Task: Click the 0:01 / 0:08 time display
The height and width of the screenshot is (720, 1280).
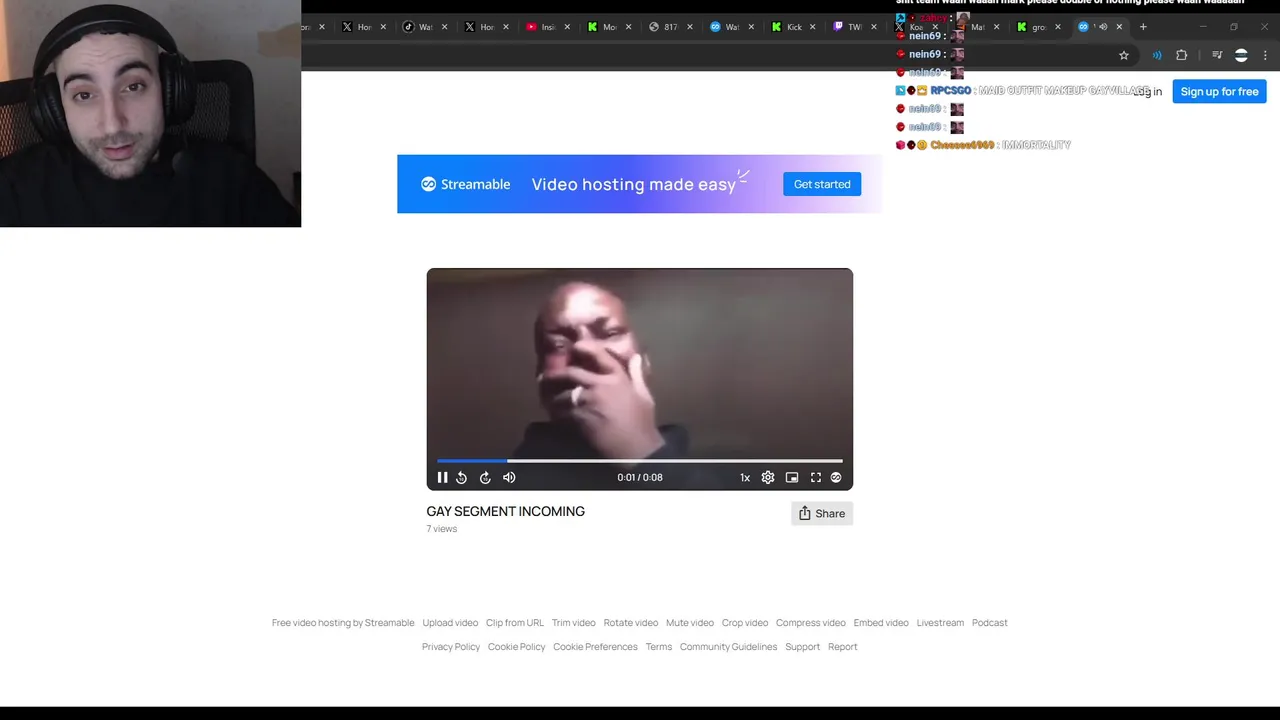Action: (640, 478)
